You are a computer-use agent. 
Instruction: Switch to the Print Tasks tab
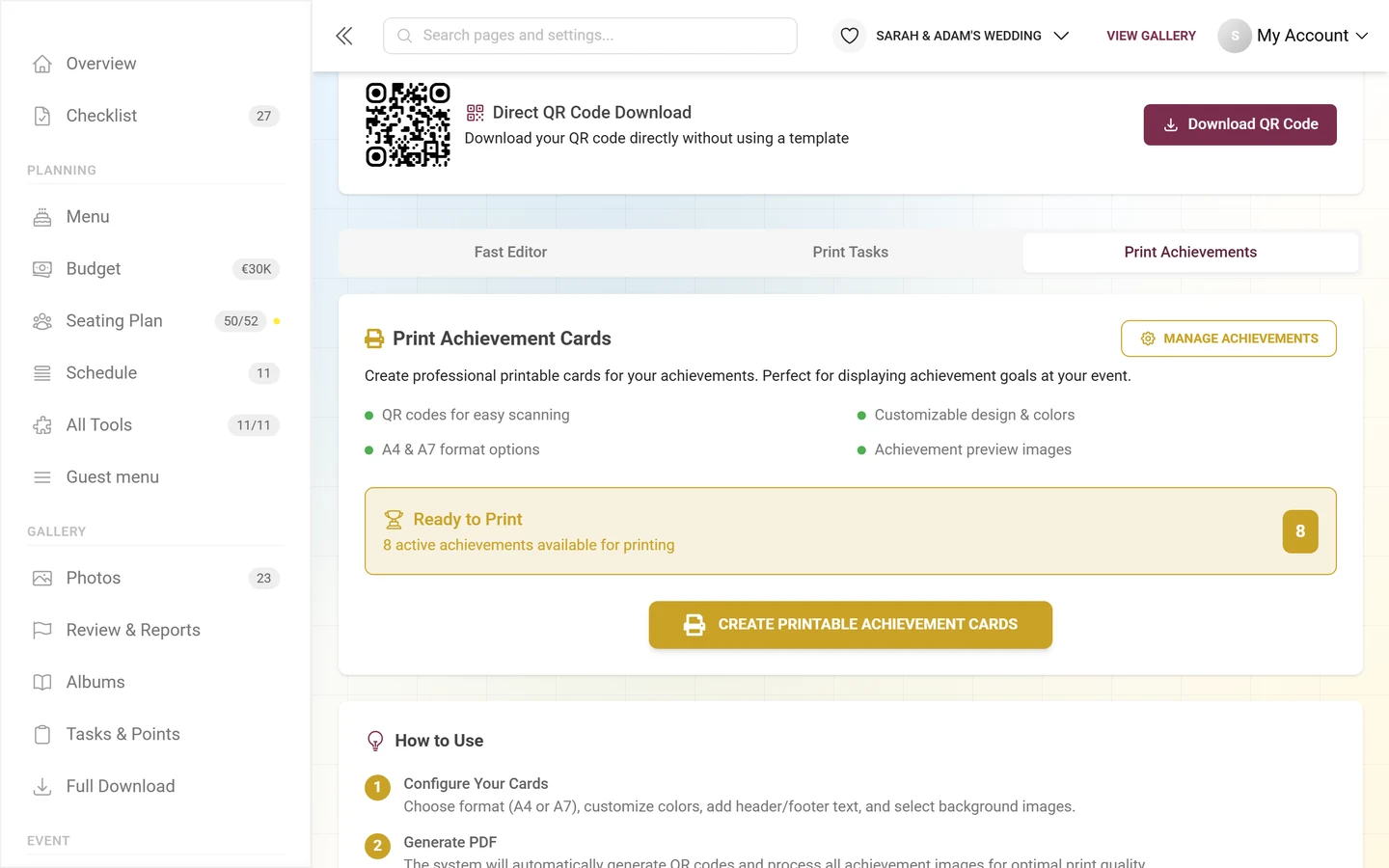[850, 252]
